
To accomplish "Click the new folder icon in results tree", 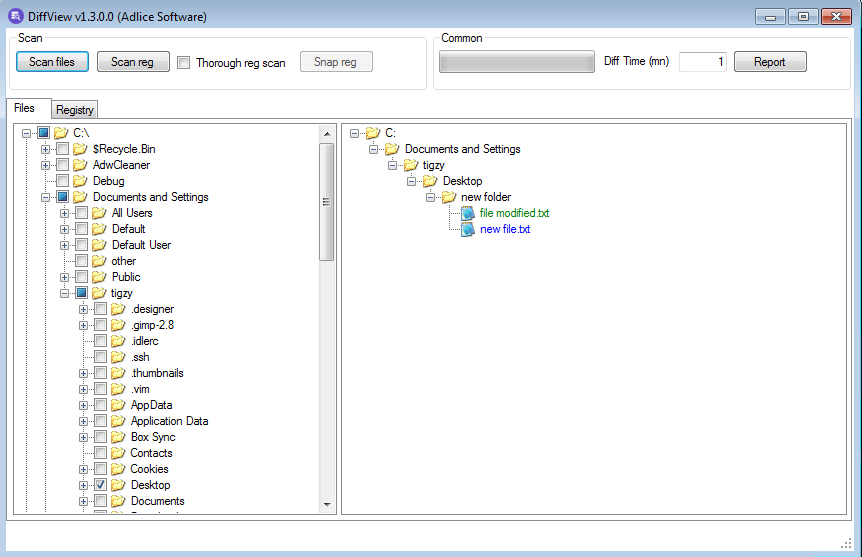I will pos(449,197).
